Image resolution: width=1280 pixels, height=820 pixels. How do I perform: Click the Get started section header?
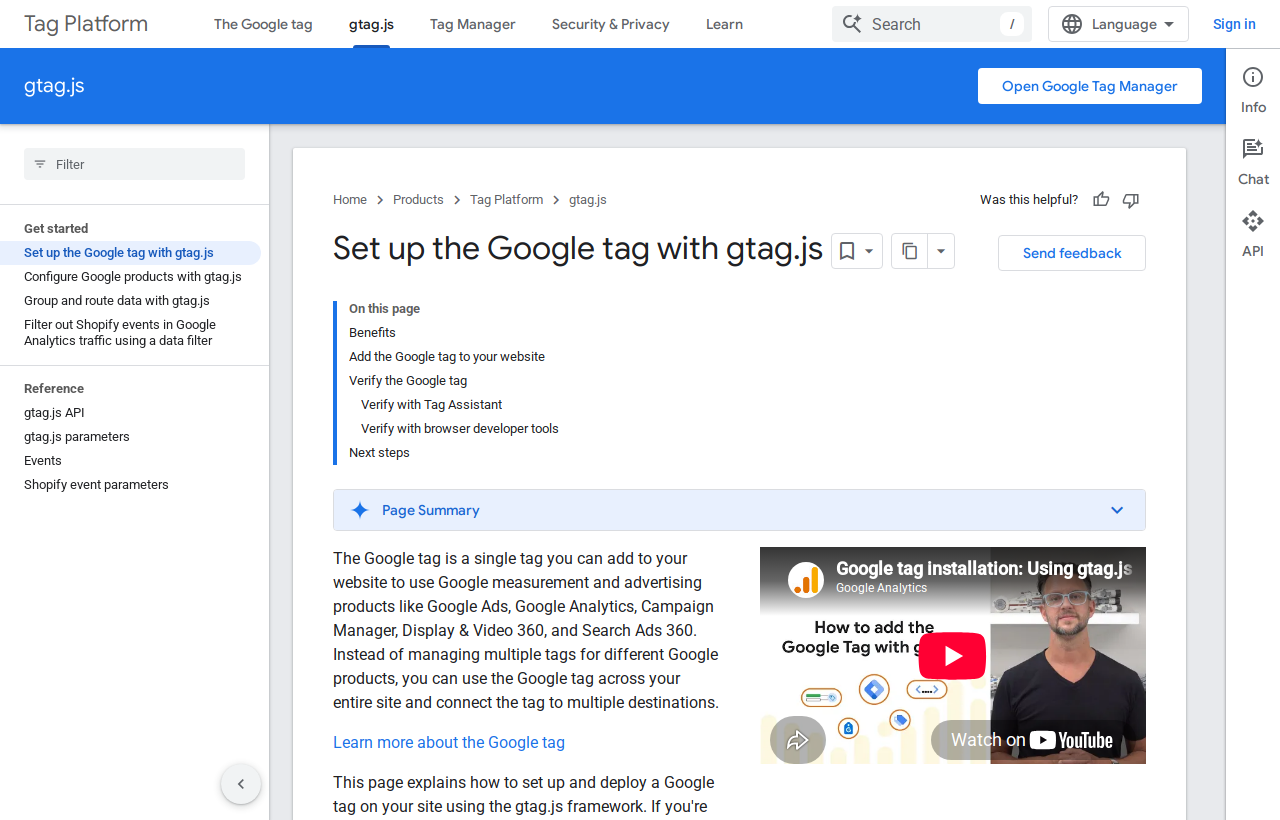56,229
